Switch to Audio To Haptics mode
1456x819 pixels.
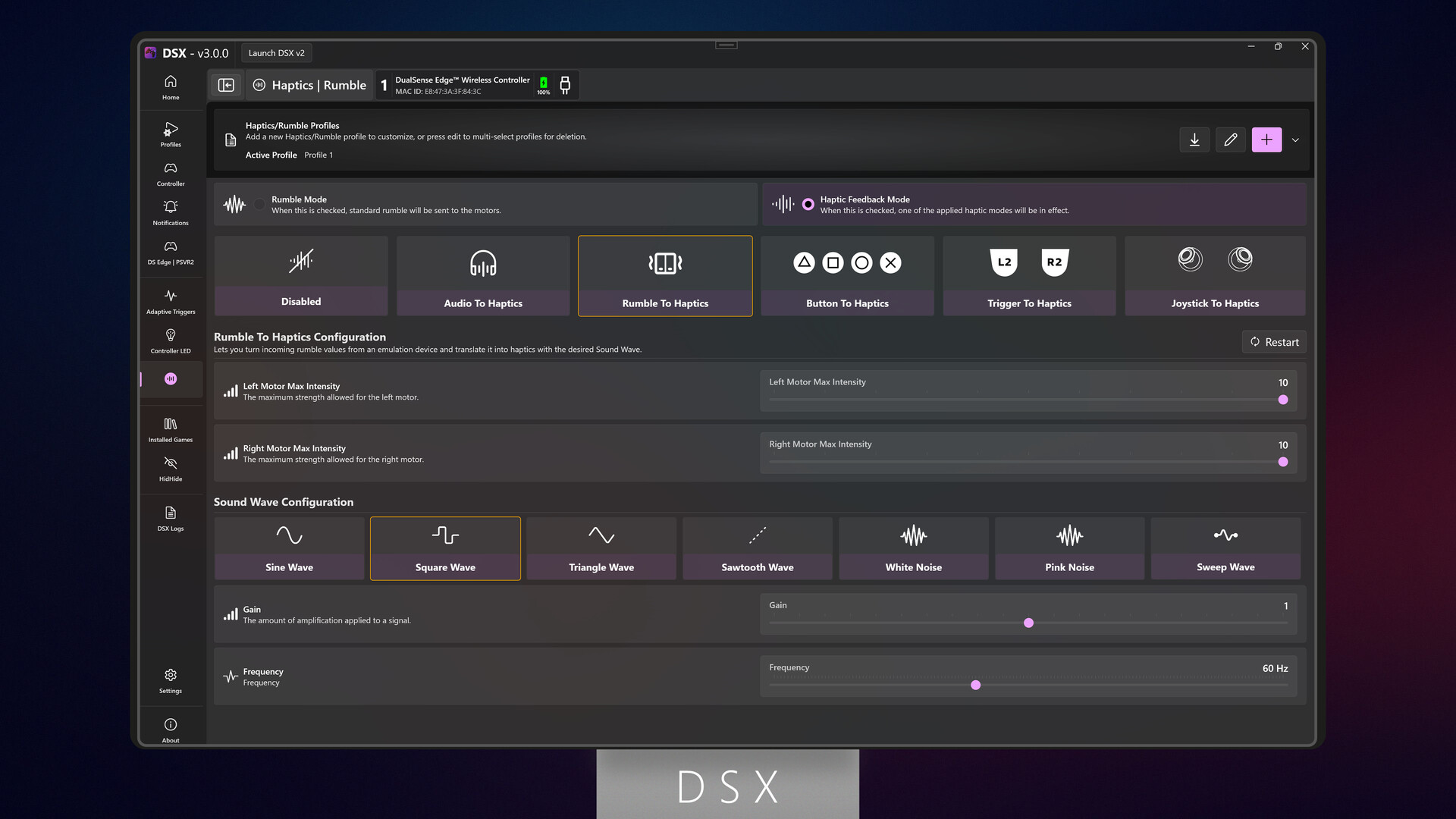pyautogui.click(x=482, y=275)
